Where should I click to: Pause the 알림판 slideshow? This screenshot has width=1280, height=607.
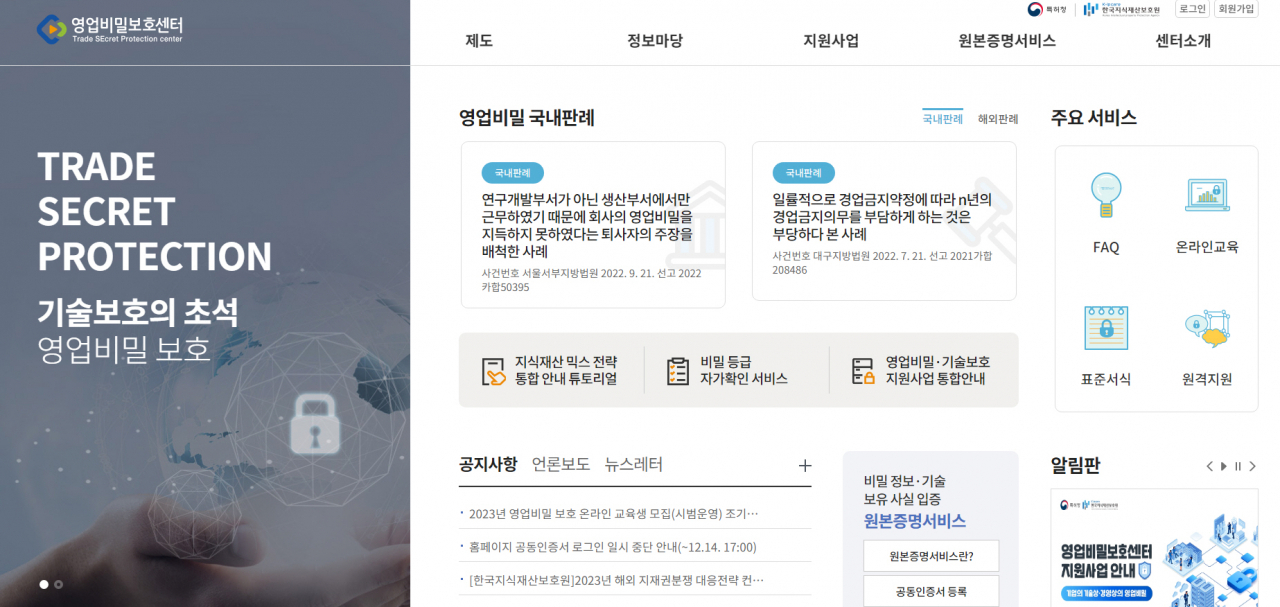pyautogui.click(x=1238, y=466)
